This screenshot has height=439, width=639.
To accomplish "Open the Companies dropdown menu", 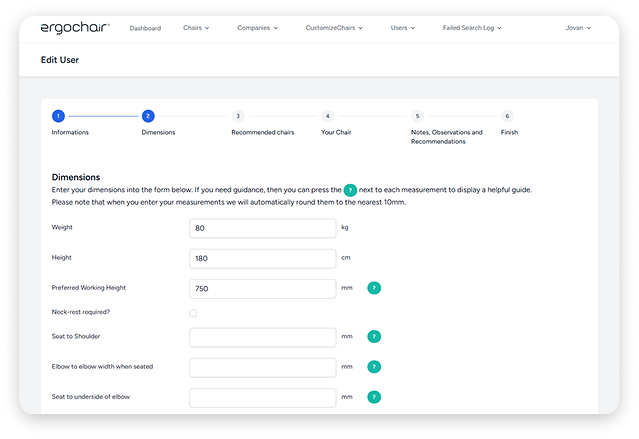I will tap(258, 28).
